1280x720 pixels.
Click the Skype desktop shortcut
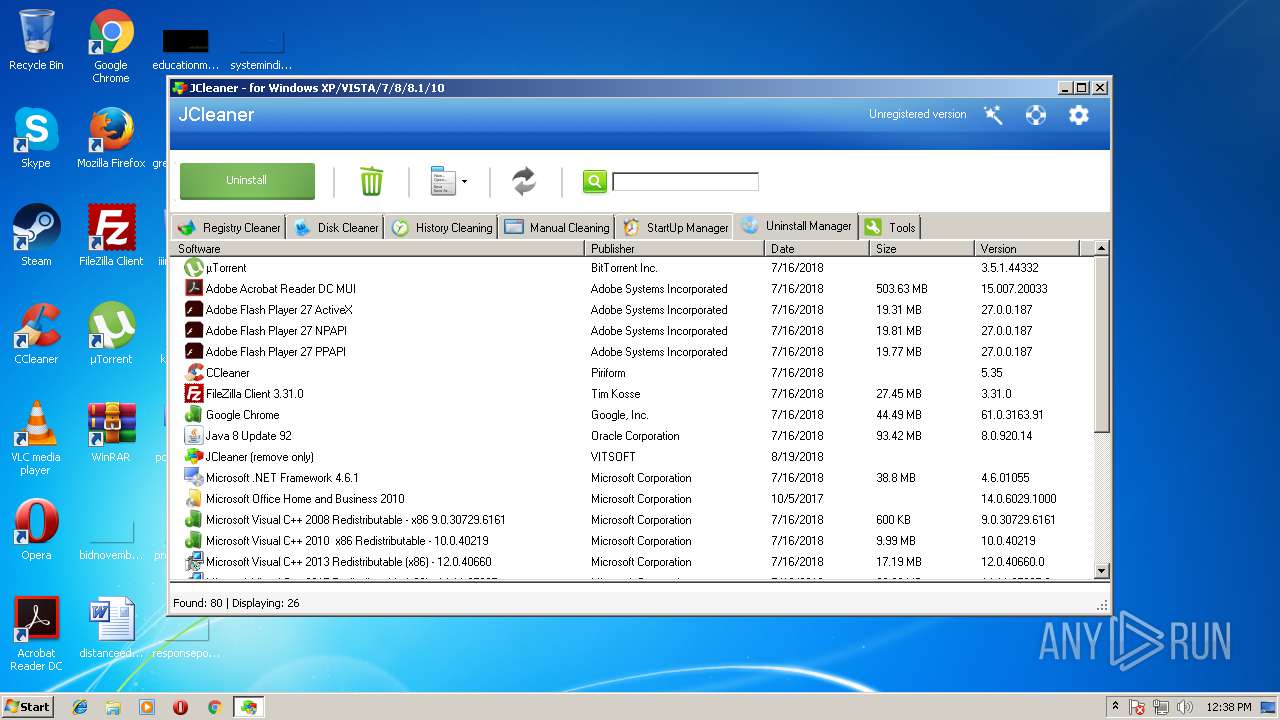pos(36,138)
